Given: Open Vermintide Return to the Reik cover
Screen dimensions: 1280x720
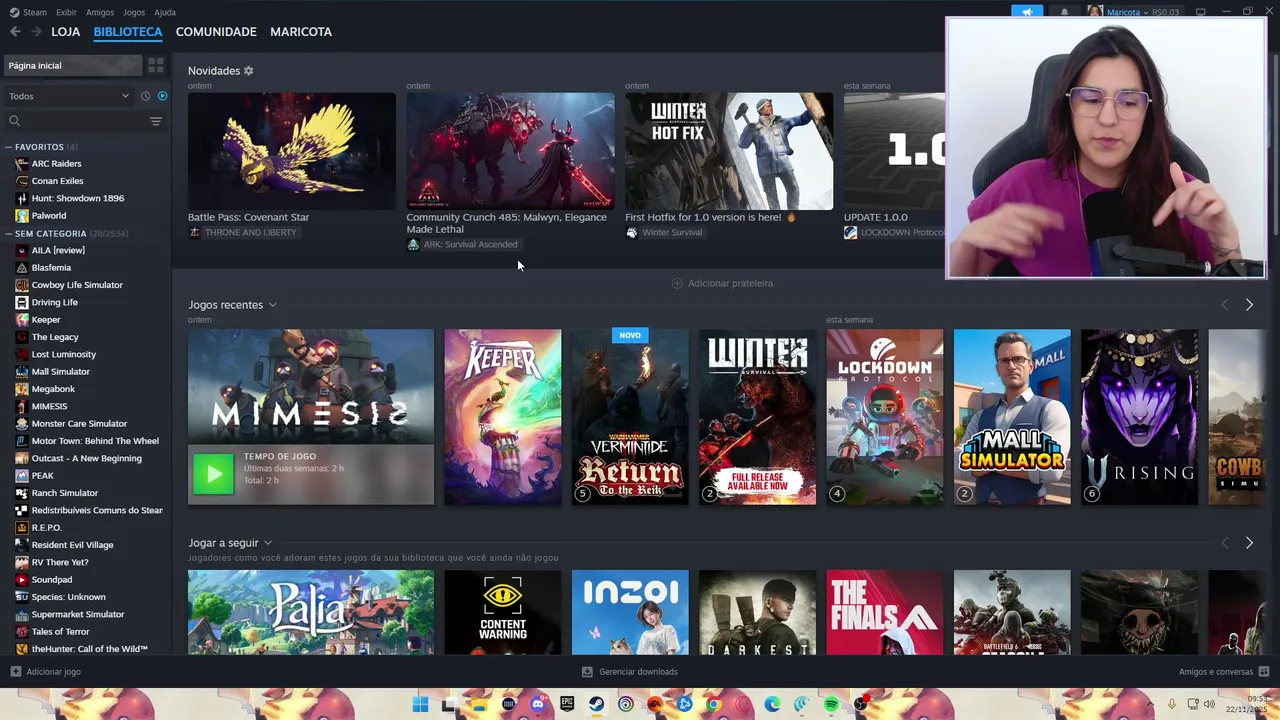Looking at the screenshot, I should tap(630, 417).
